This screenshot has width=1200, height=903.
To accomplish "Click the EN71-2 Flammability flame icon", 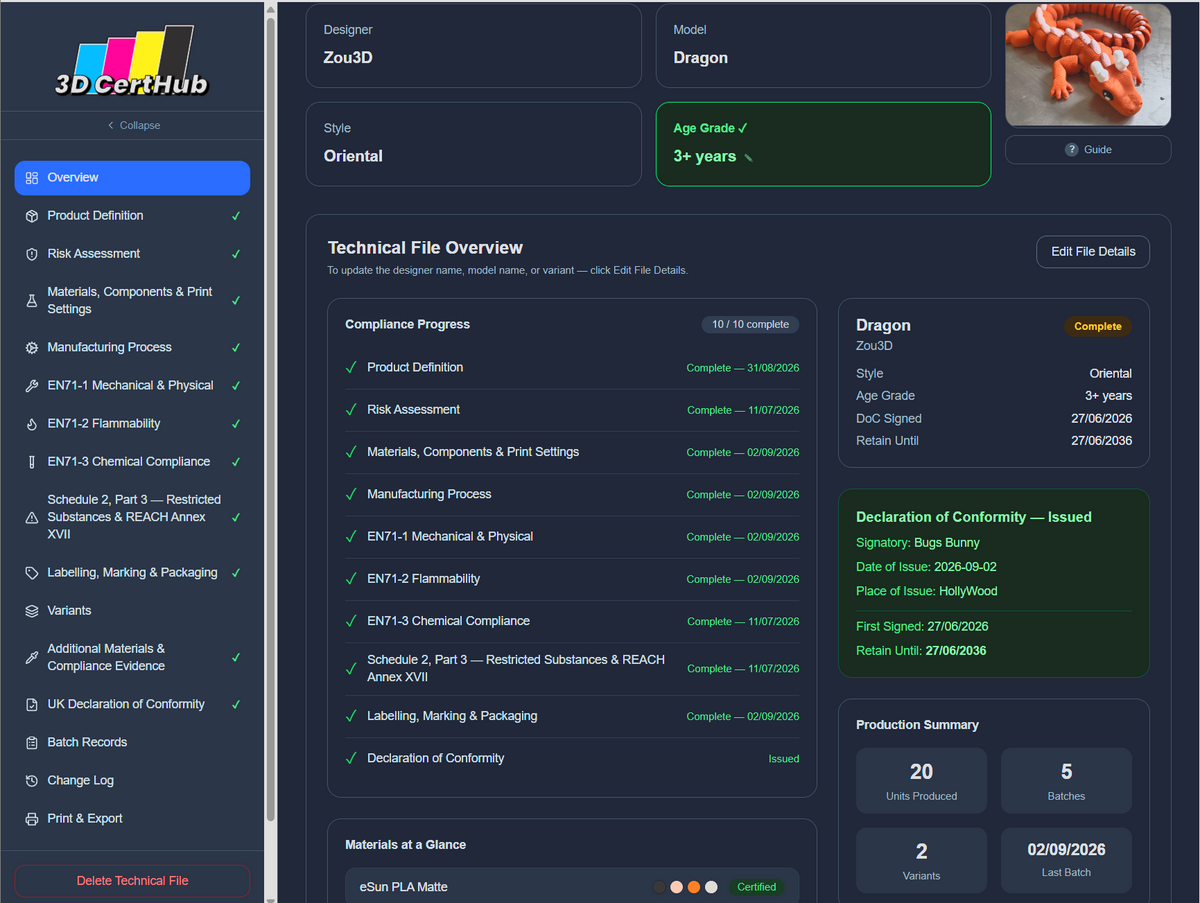I will pos(31,424).
